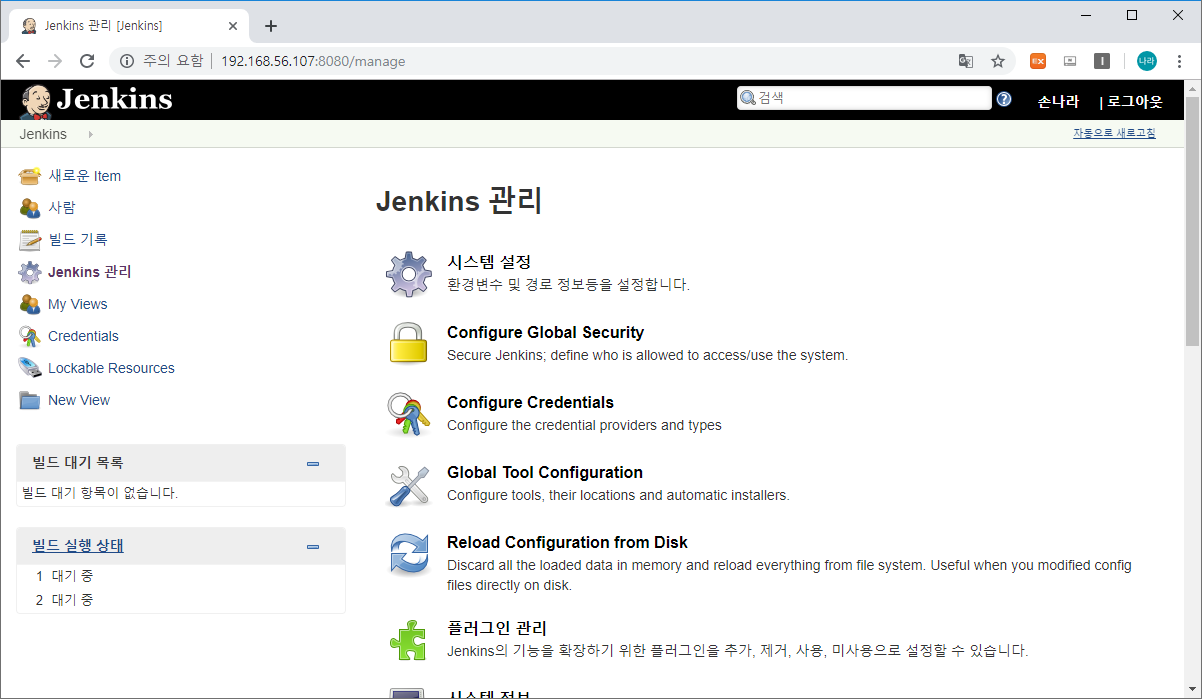Click the 시스템 설정 large gear icon
The height and width of the screenshot is (699, 1202).
coord(409,274)
